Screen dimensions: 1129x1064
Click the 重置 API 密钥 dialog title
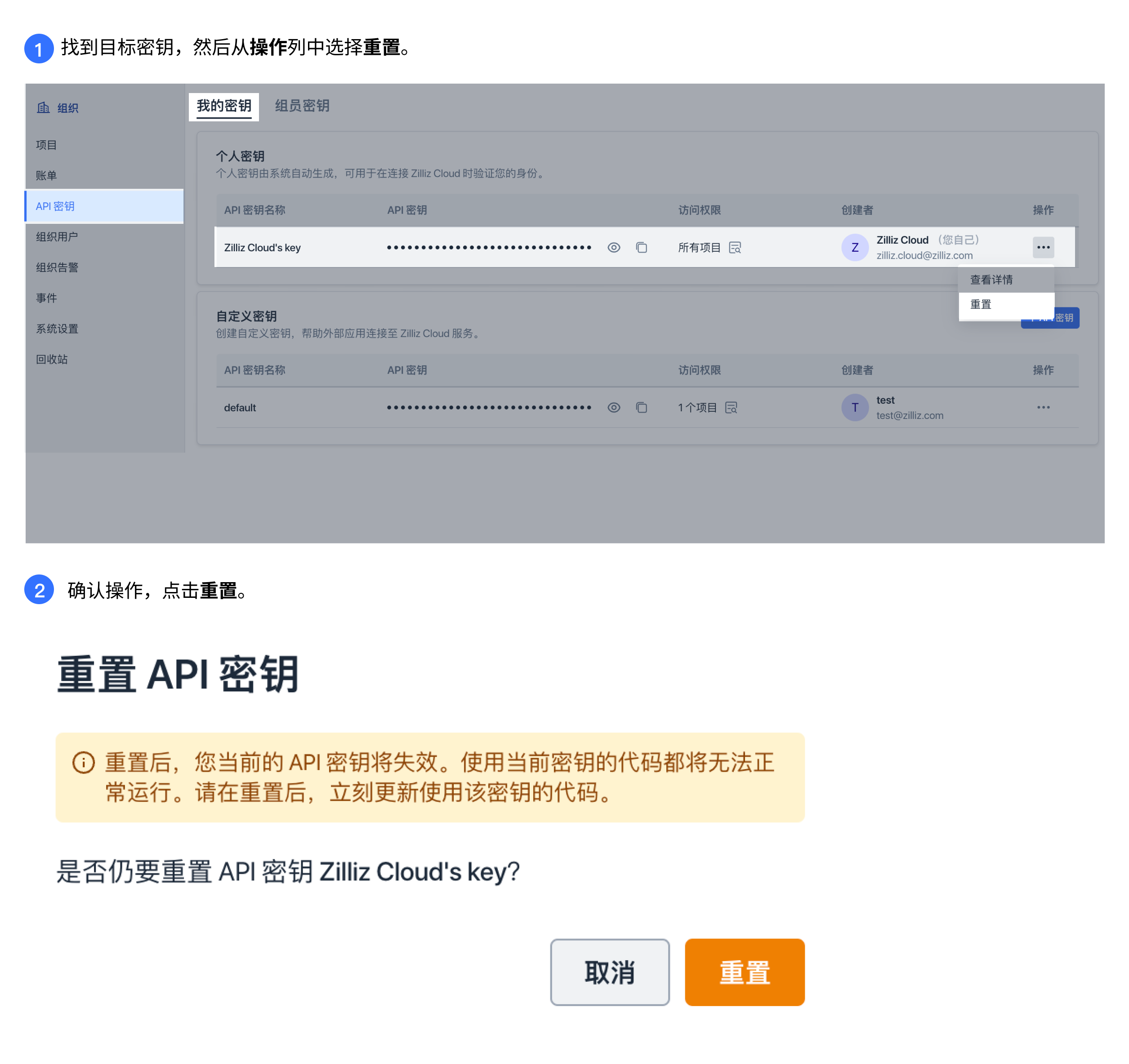tap(178, 674)
